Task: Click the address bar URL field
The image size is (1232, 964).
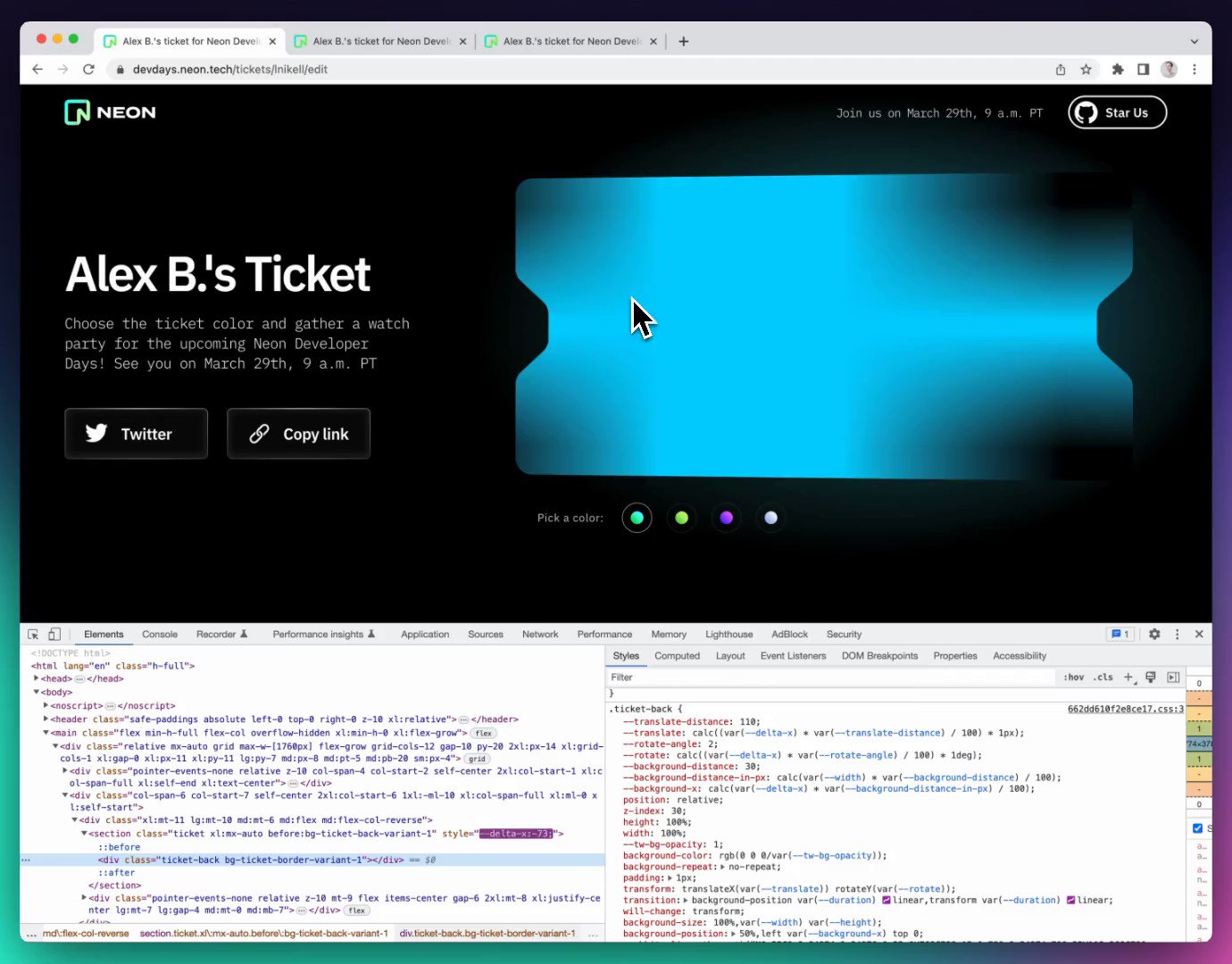Action: tap(580, 69)
